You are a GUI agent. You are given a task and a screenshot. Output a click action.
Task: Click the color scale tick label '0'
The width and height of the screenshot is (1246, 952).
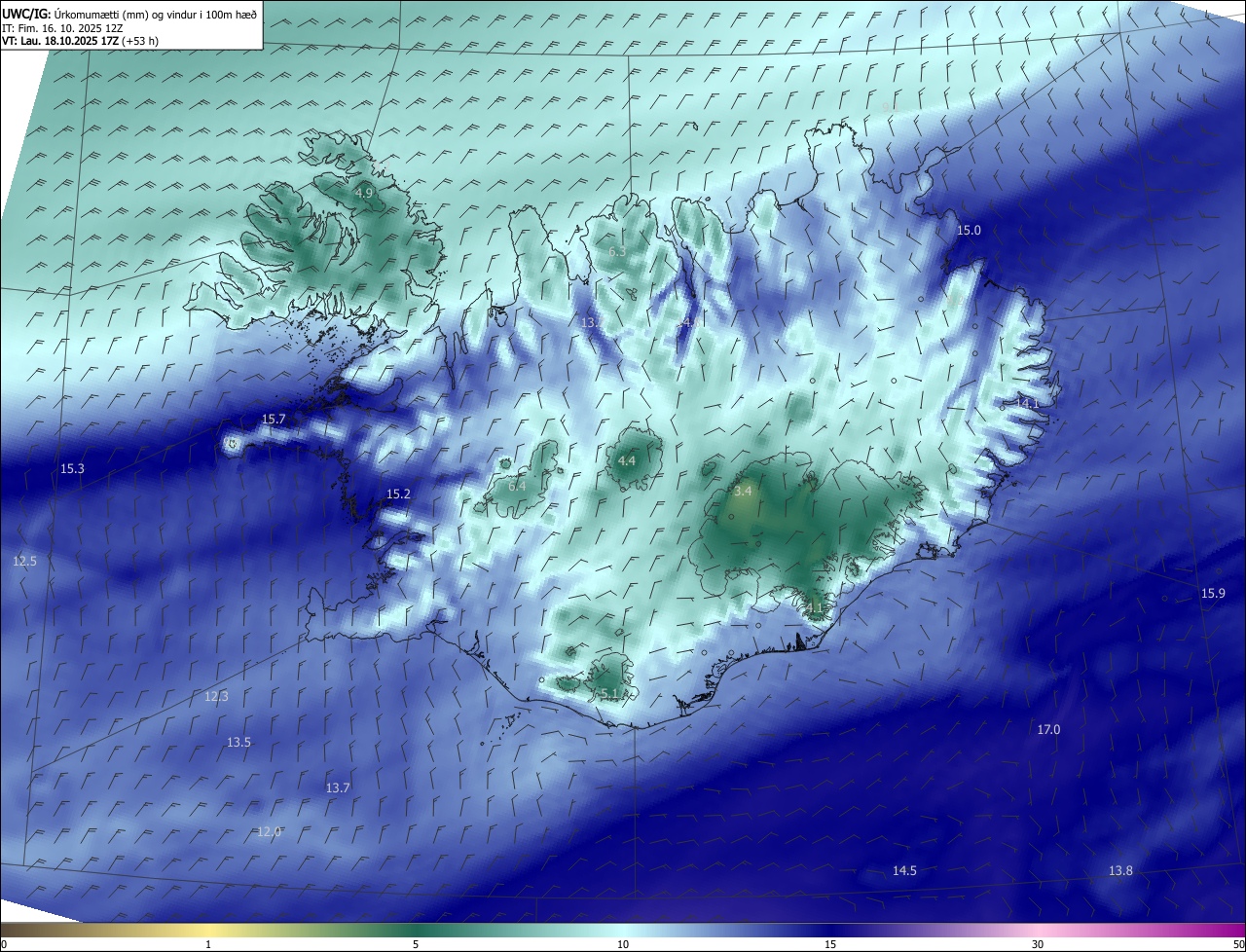[x=3, y=944]
